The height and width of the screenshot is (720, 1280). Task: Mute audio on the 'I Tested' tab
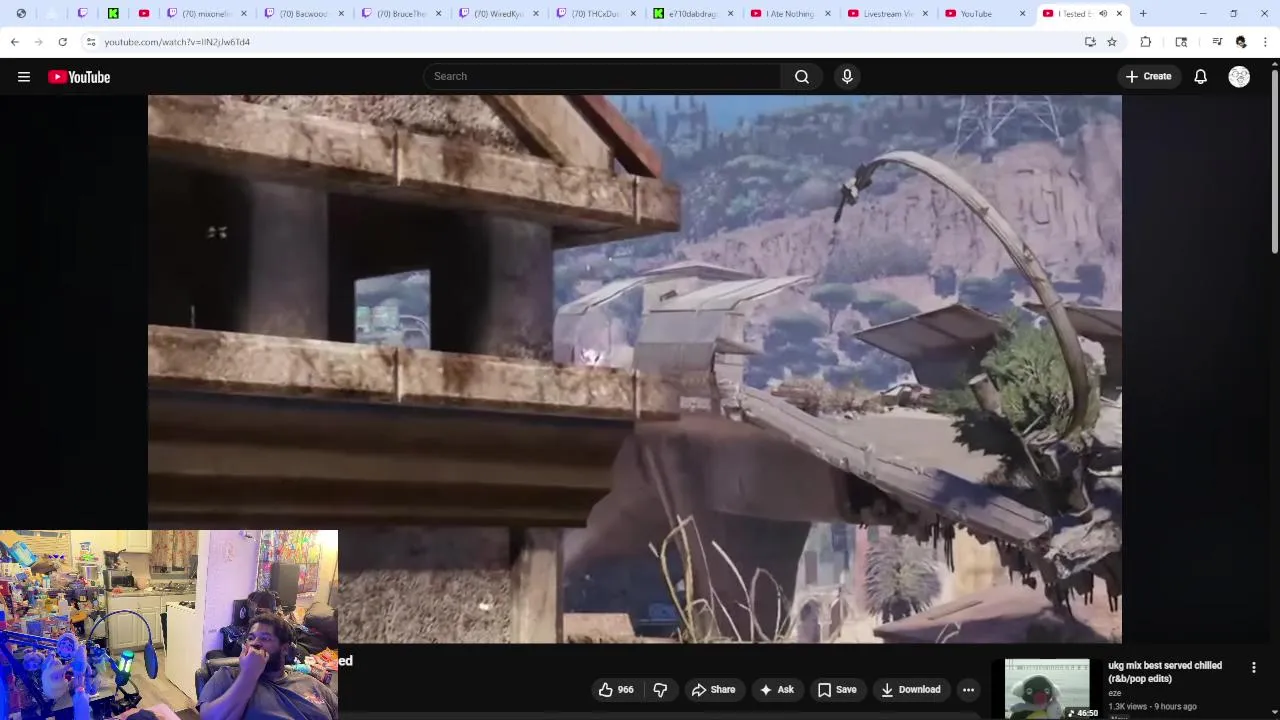point(1103,14)
